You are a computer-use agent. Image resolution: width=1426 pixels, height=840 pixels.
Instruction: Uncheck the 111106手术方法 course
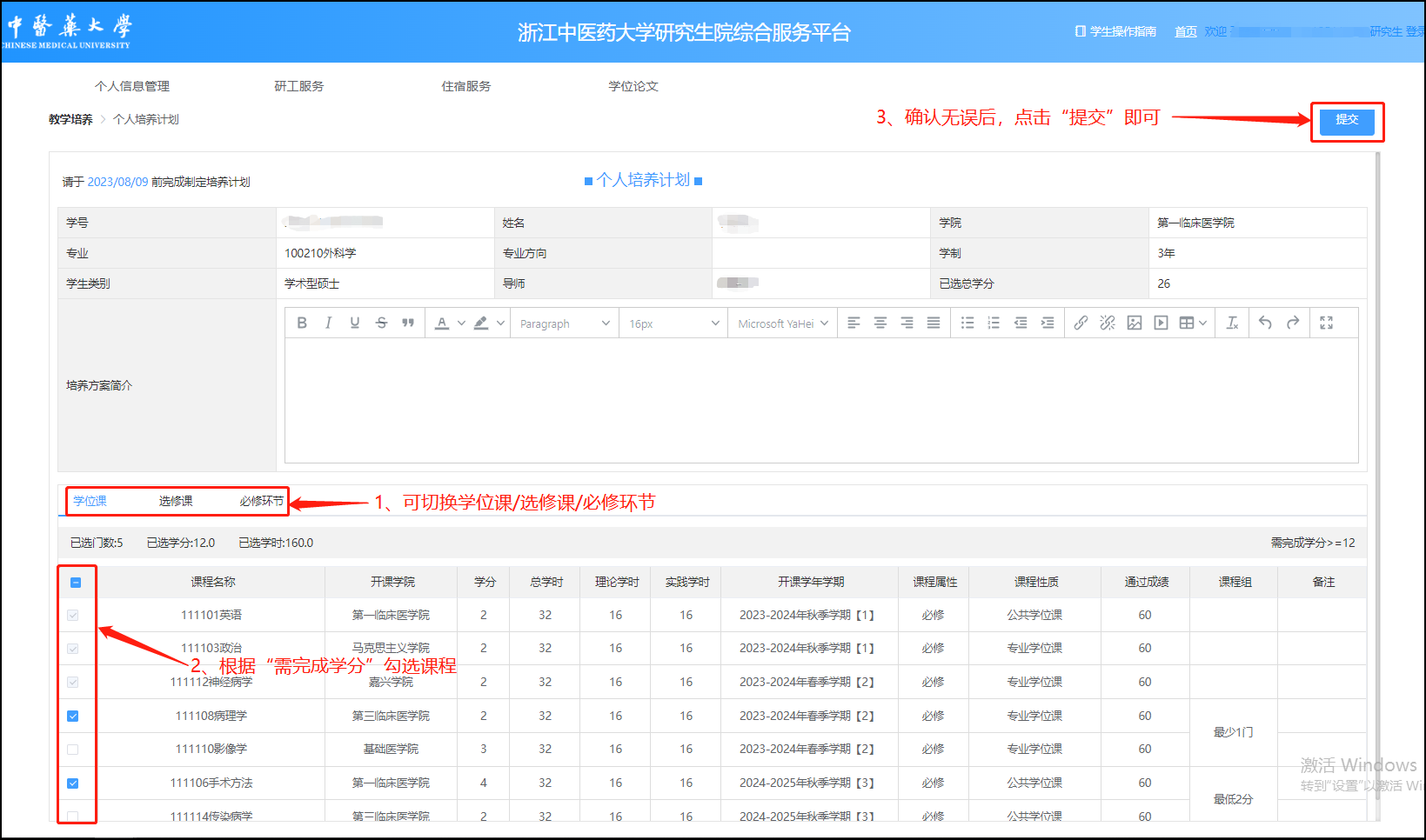point(73,783)
